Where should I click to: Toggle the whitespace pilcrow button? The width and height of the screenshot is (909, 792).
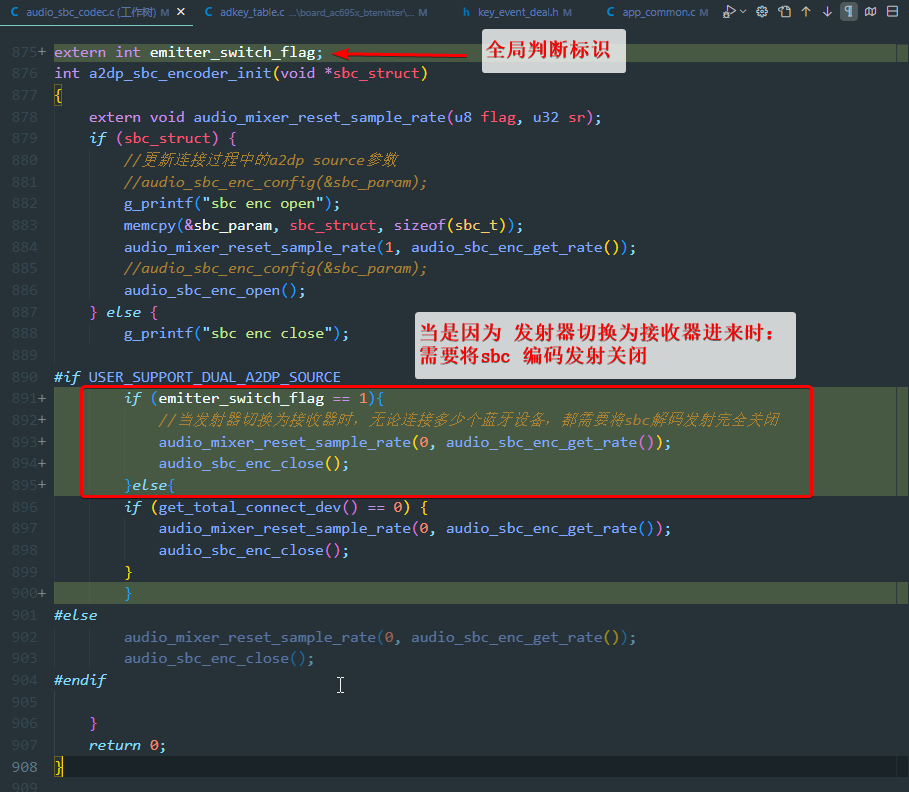[x=849, y=12]
